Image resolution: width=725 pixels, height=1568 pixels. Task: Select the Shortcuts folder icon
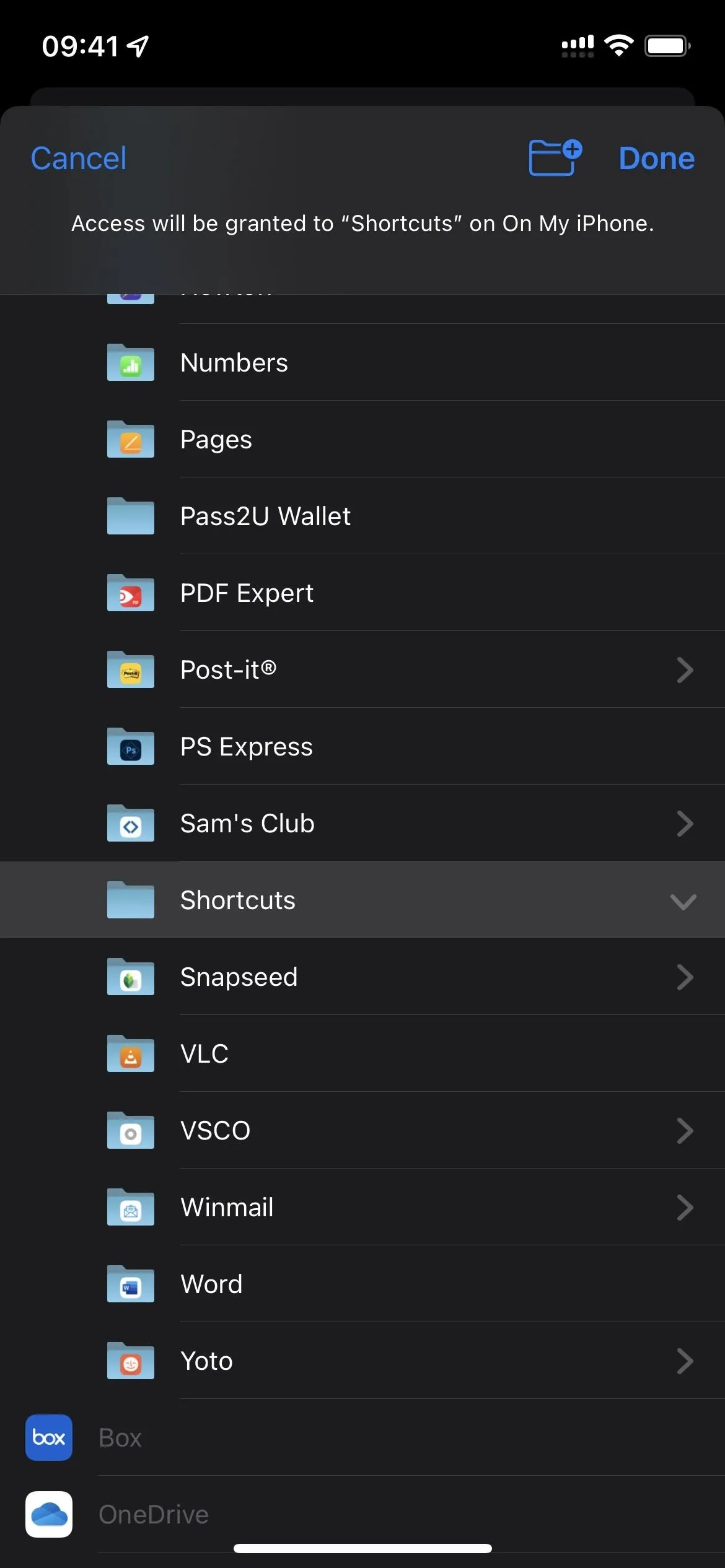(131, 900)
